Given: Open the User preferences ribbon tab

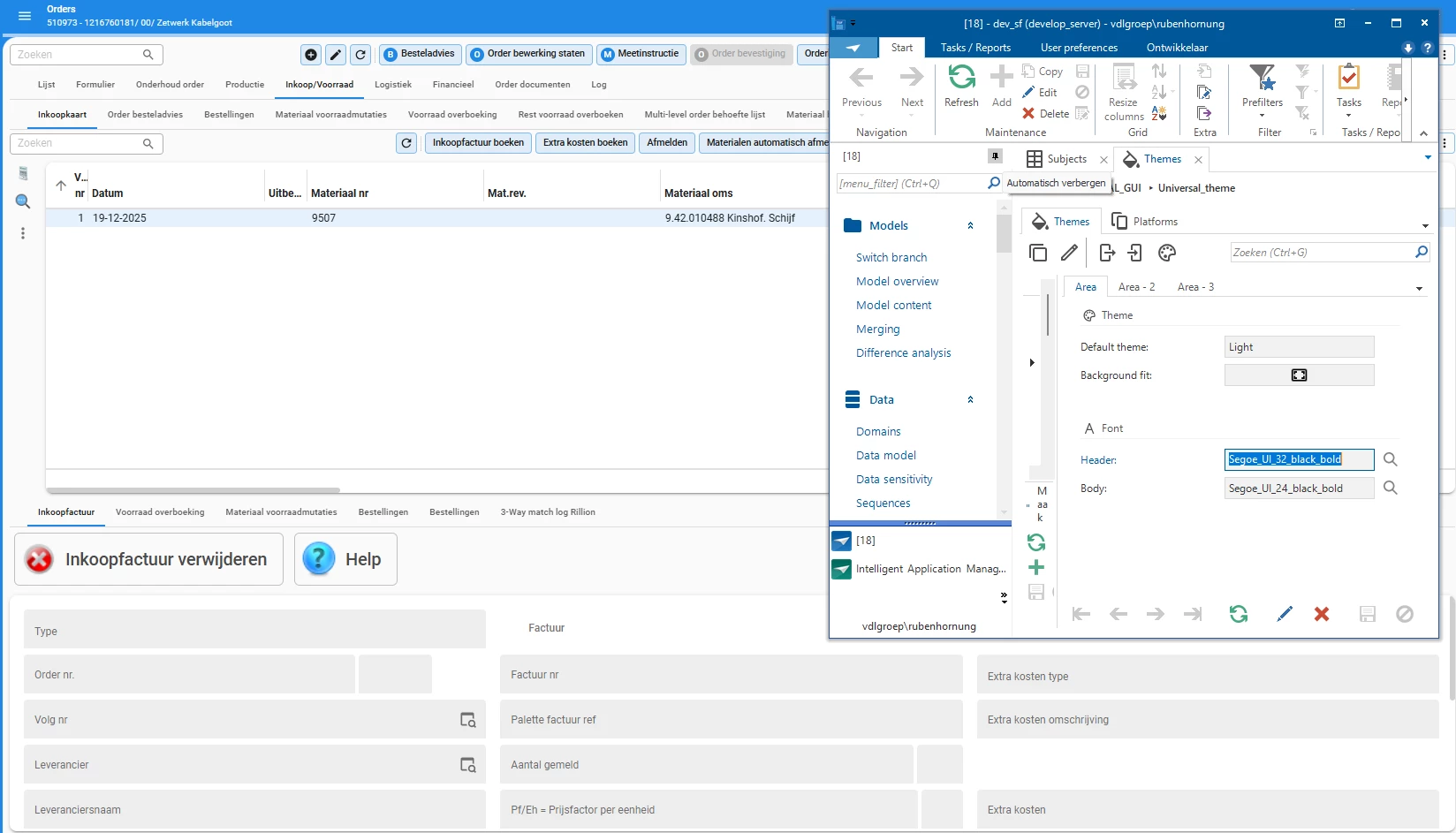Looking at the screenshot, I should [1079, 48].
